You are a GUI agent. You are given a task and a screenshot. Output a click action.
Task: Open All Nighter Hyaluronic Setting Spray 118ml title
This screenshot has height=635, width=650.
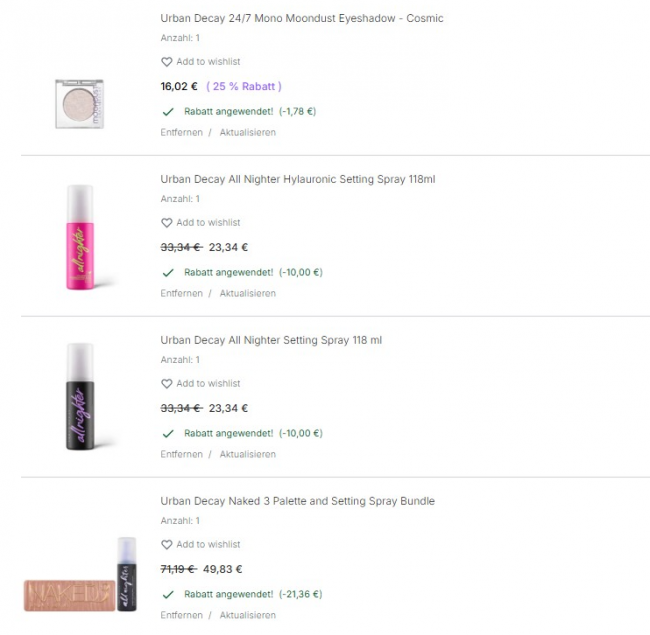pyautogui.click(x=297, y=179)
